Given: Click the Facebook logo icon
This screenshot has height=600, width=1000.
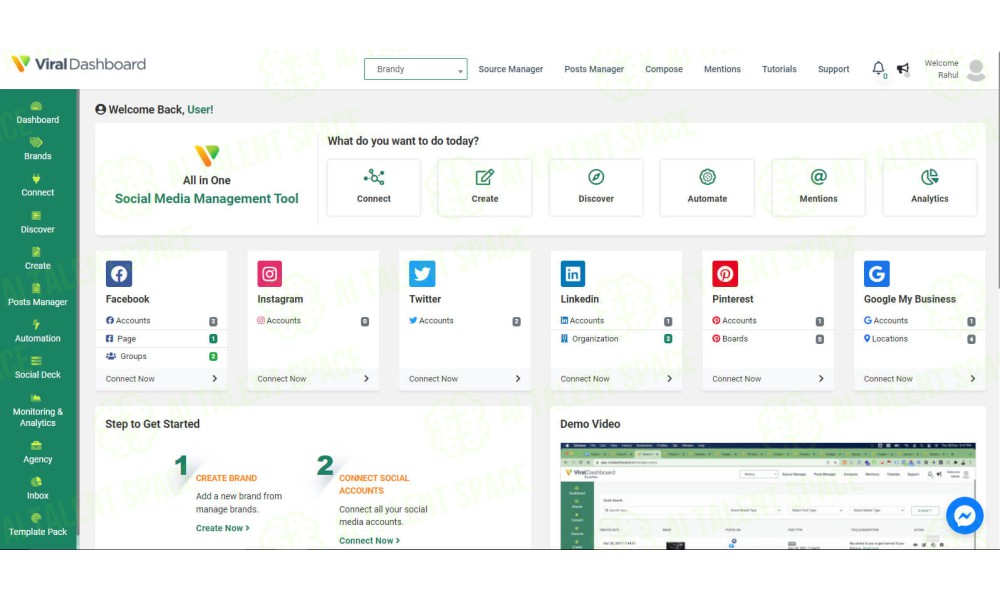Looking at the screenshot, I should [119, 274].
